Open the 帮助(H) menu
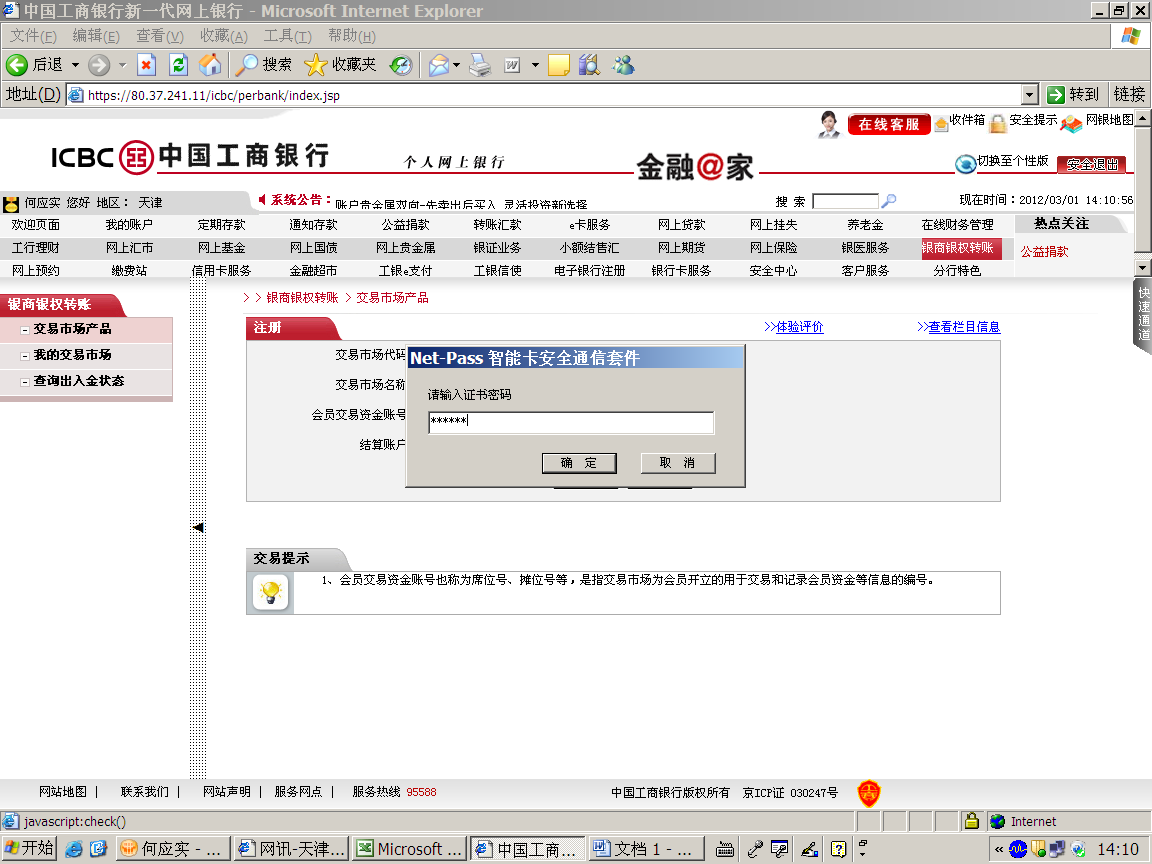The height and width of the screenshot is (864, 1152). 352,36
